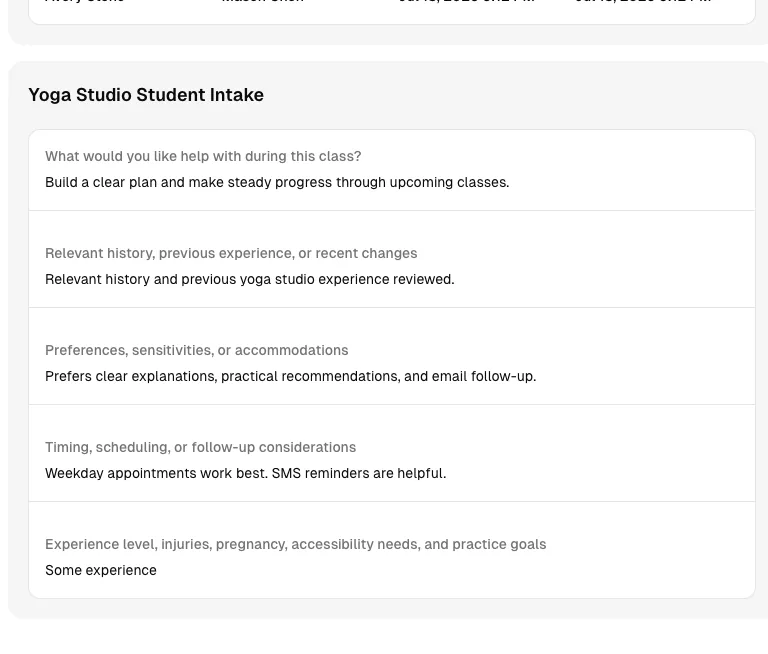
Task: Click the words 'accessibility needs' in last question
Action: click(356, 544)
